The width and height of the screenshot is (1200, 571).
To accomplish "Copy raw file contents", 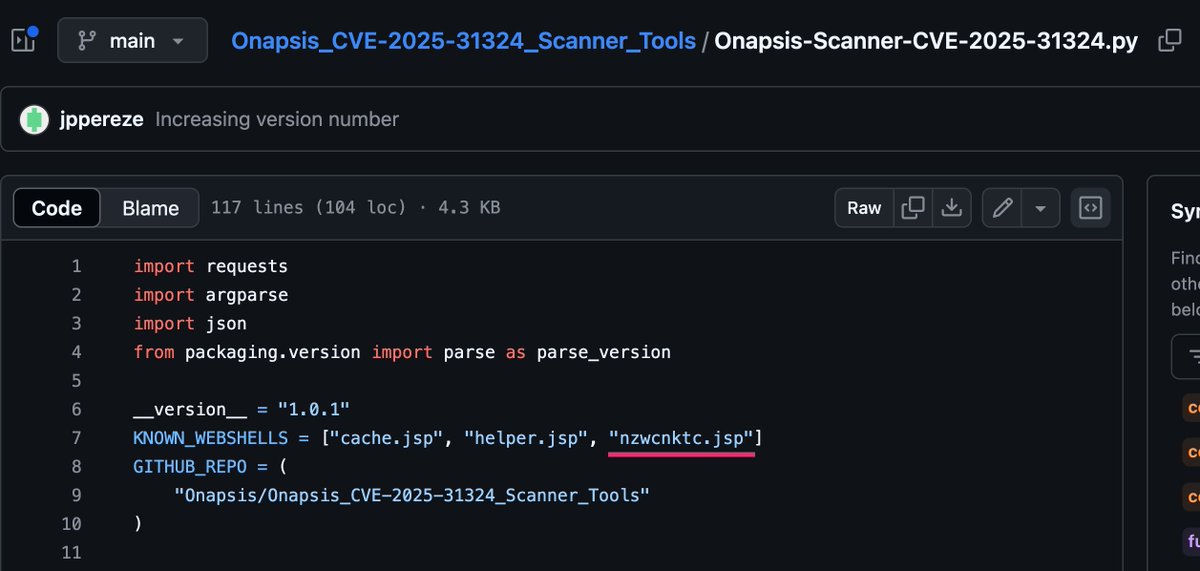I will point(912,208).
